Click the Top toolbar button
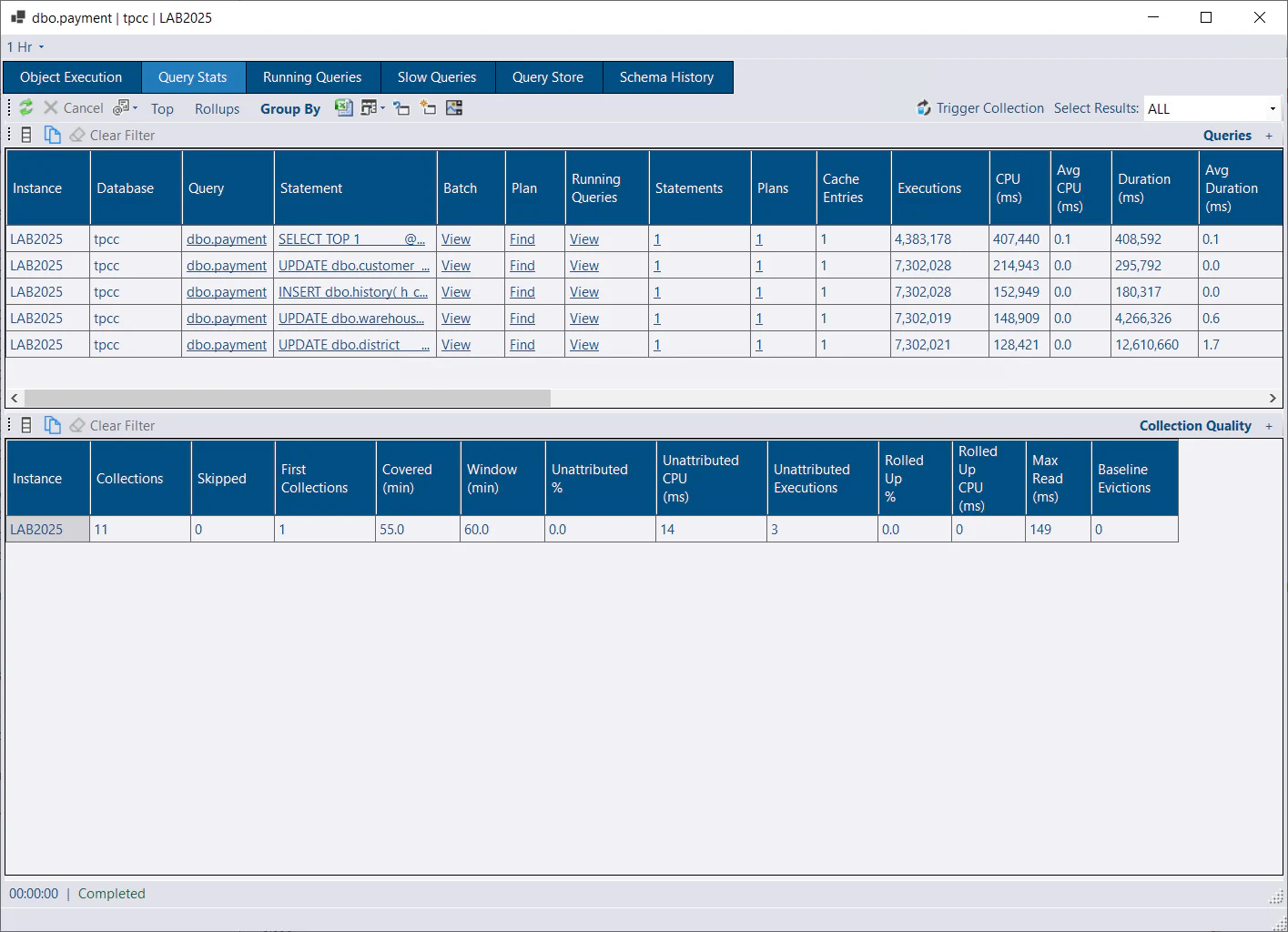 (162, 109)
